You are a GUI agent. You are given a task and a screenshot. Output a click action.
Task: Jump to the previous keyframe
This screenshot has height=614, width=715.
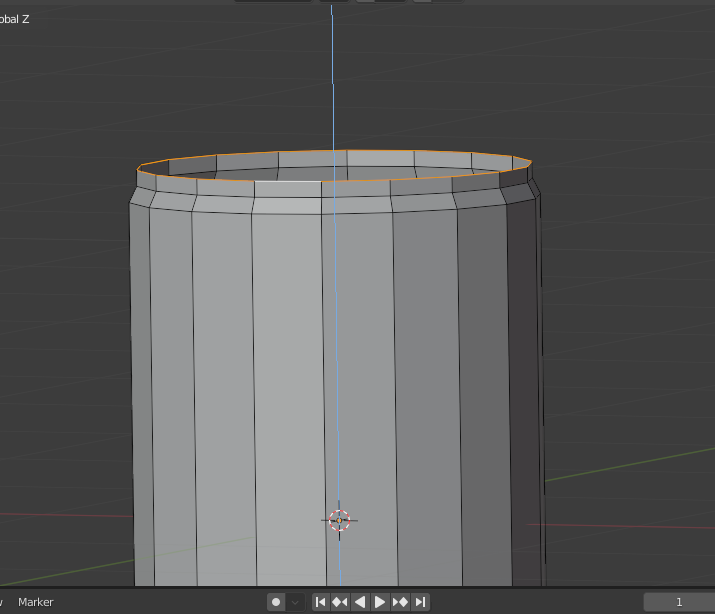340,602
